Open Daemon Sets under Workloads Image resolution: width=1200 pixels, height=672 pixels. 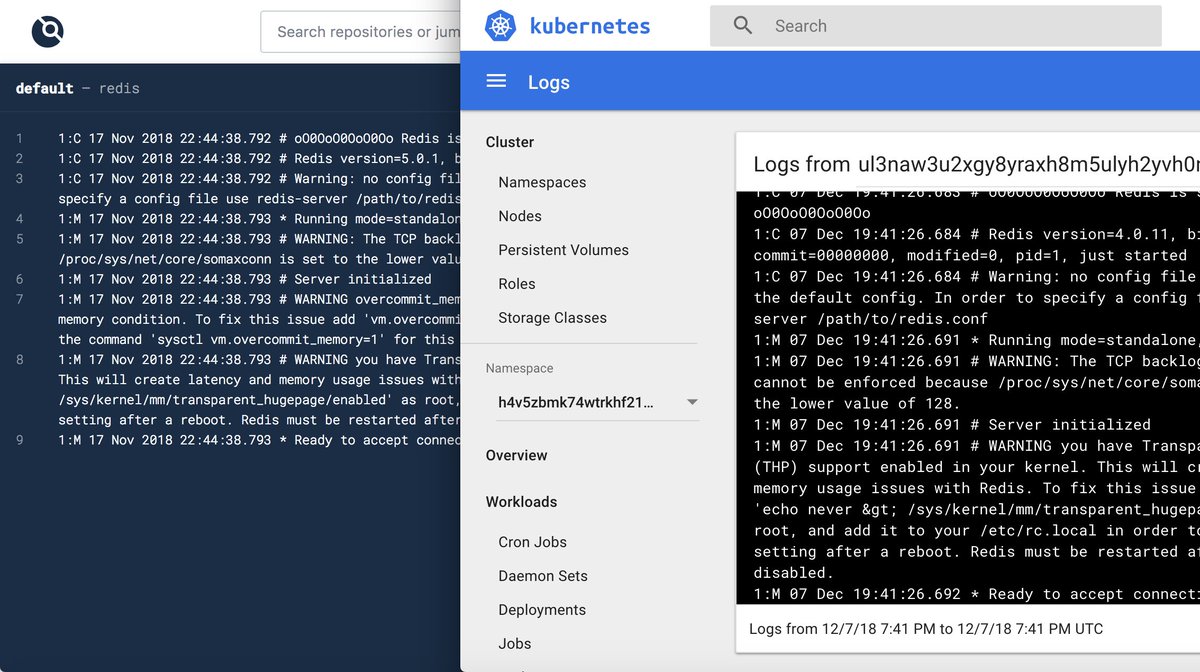point(542,576)
